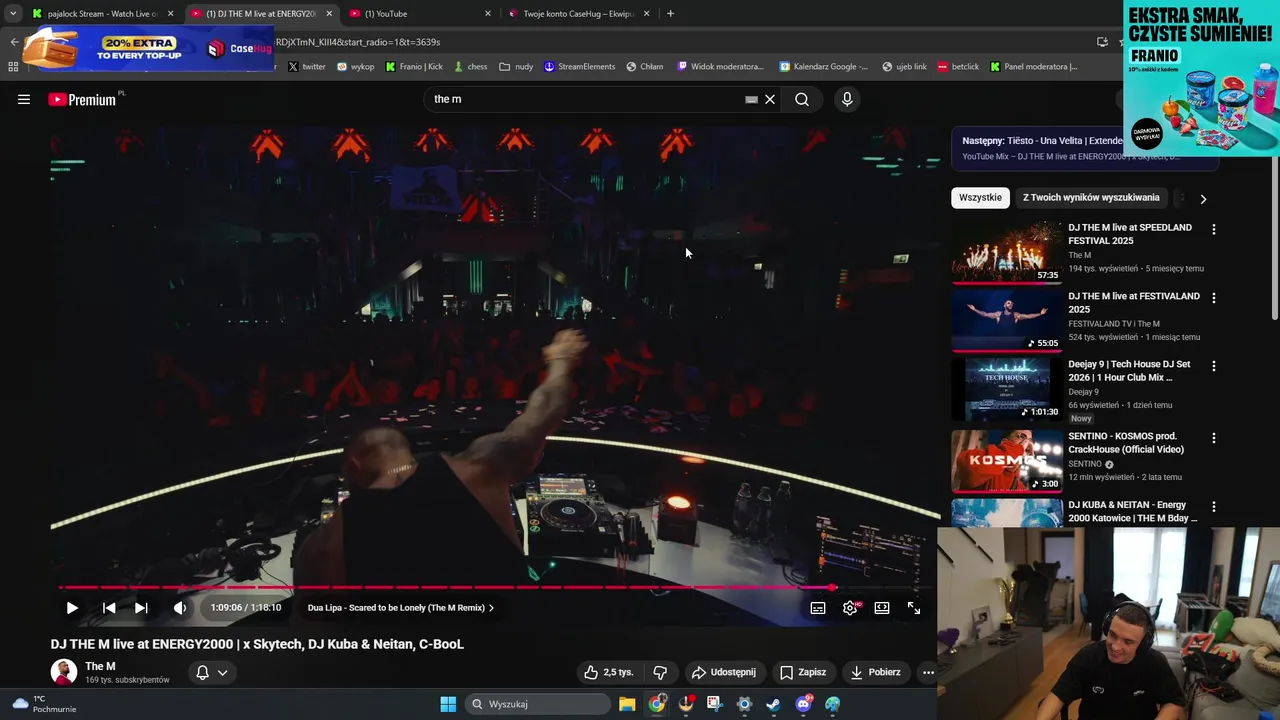Viewport: 1280px width, 720px height.
Task: Mute the video volume
Action: pos(180,607)
